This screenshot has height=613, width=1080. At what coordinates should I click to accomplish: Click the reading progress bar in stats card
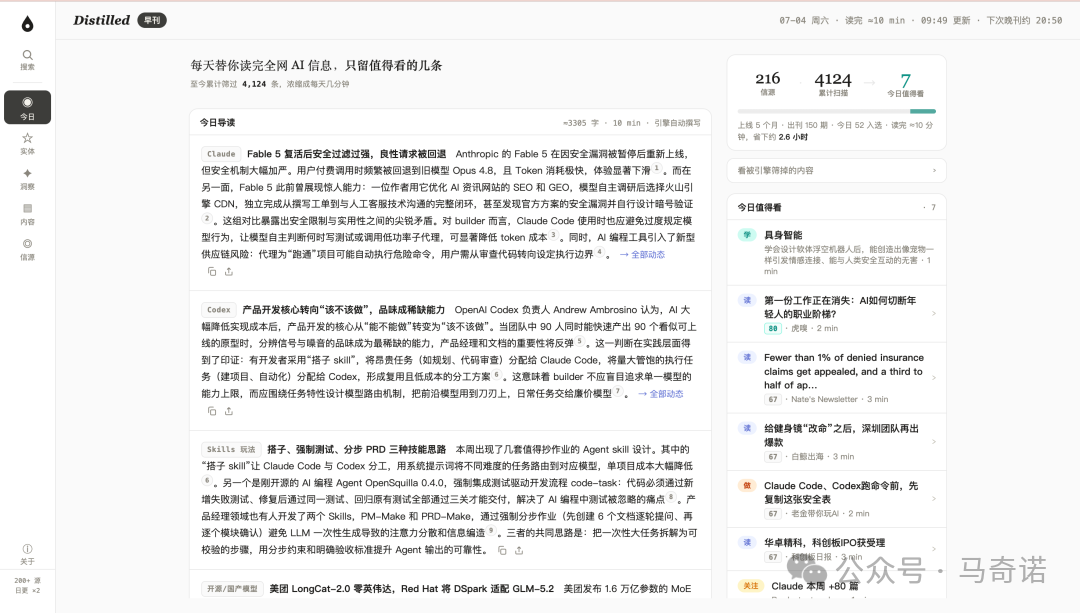(836, 111)
